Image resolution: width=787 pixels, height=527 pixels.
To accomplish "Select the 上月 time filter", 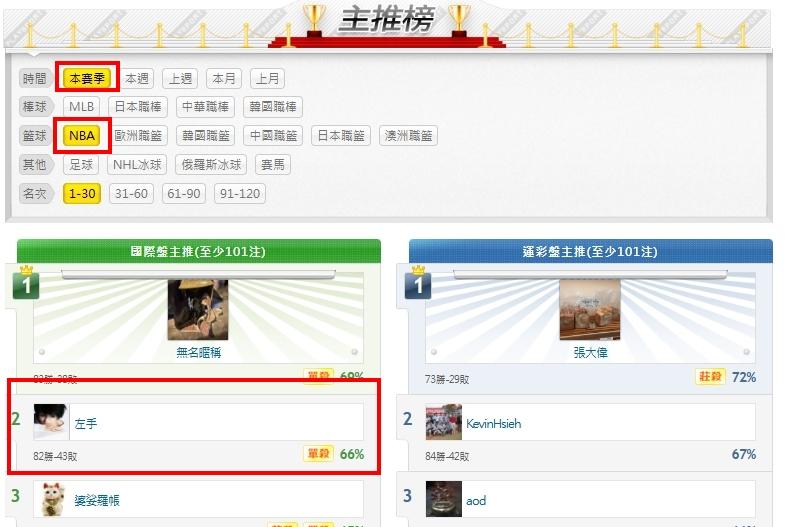I will point(268,78).
